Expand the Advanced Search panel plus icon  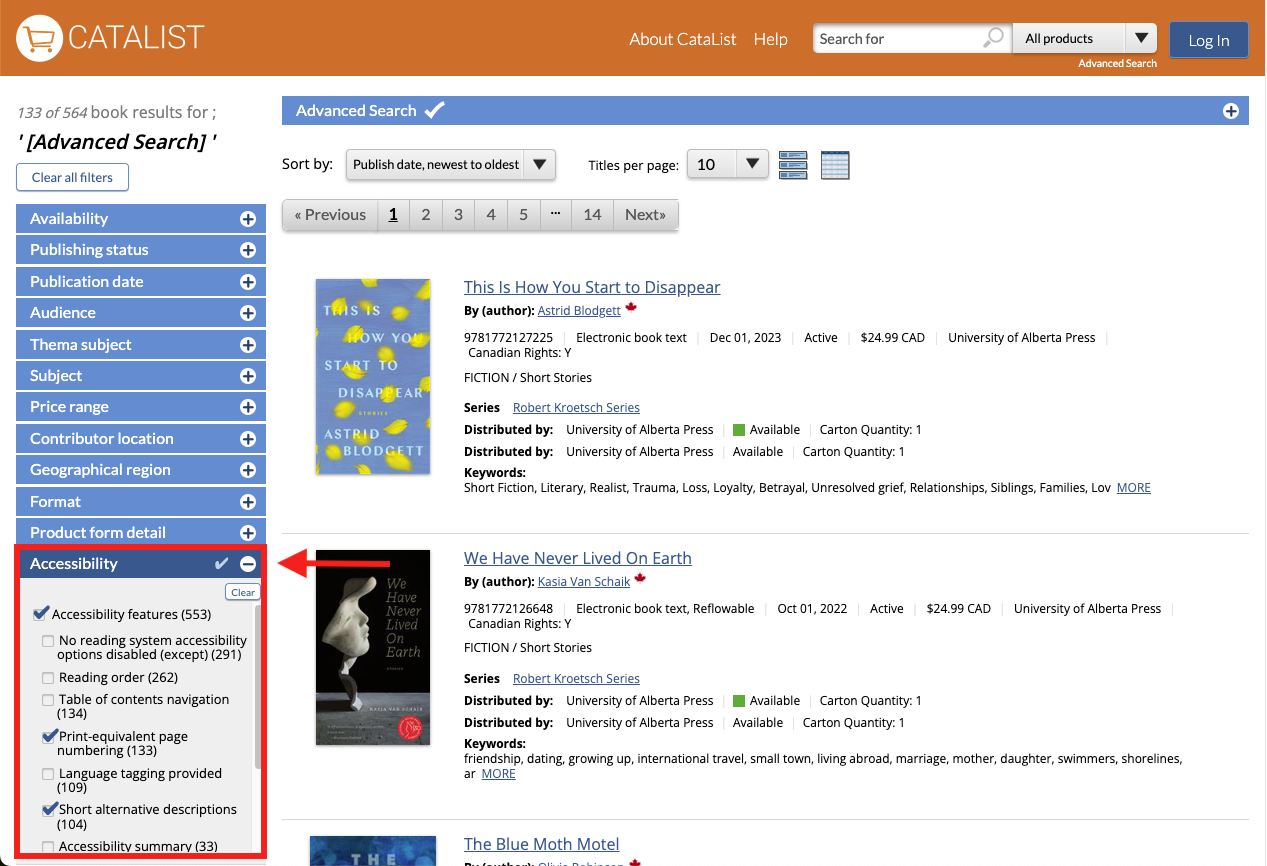tap(1231, 111)
